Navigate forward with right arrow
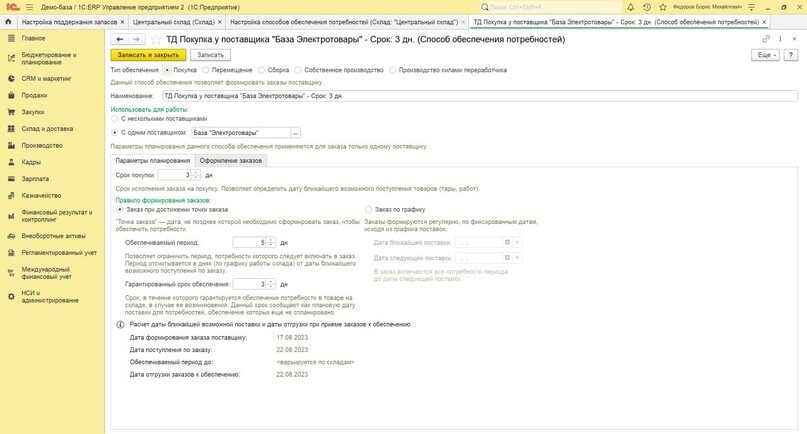 tap(136, 39)
